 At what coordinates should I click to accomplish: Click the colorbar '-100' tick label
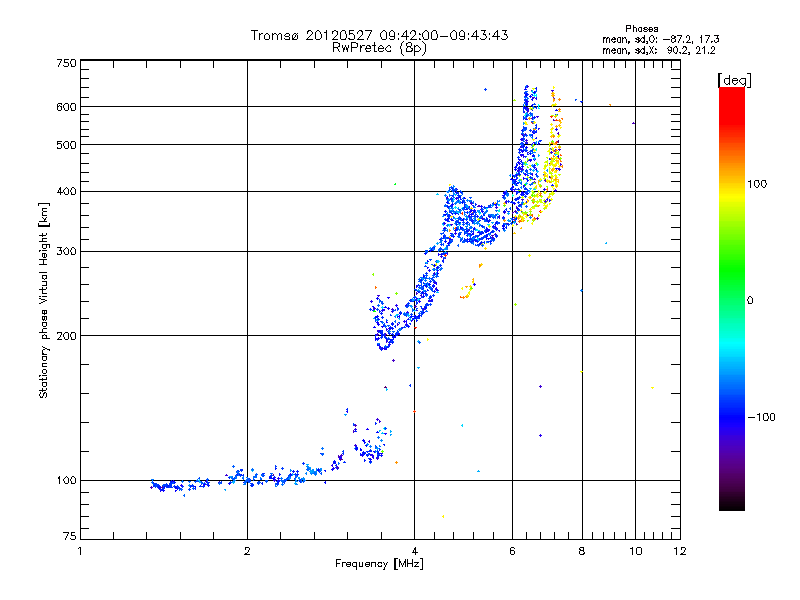tap(761, 417)
